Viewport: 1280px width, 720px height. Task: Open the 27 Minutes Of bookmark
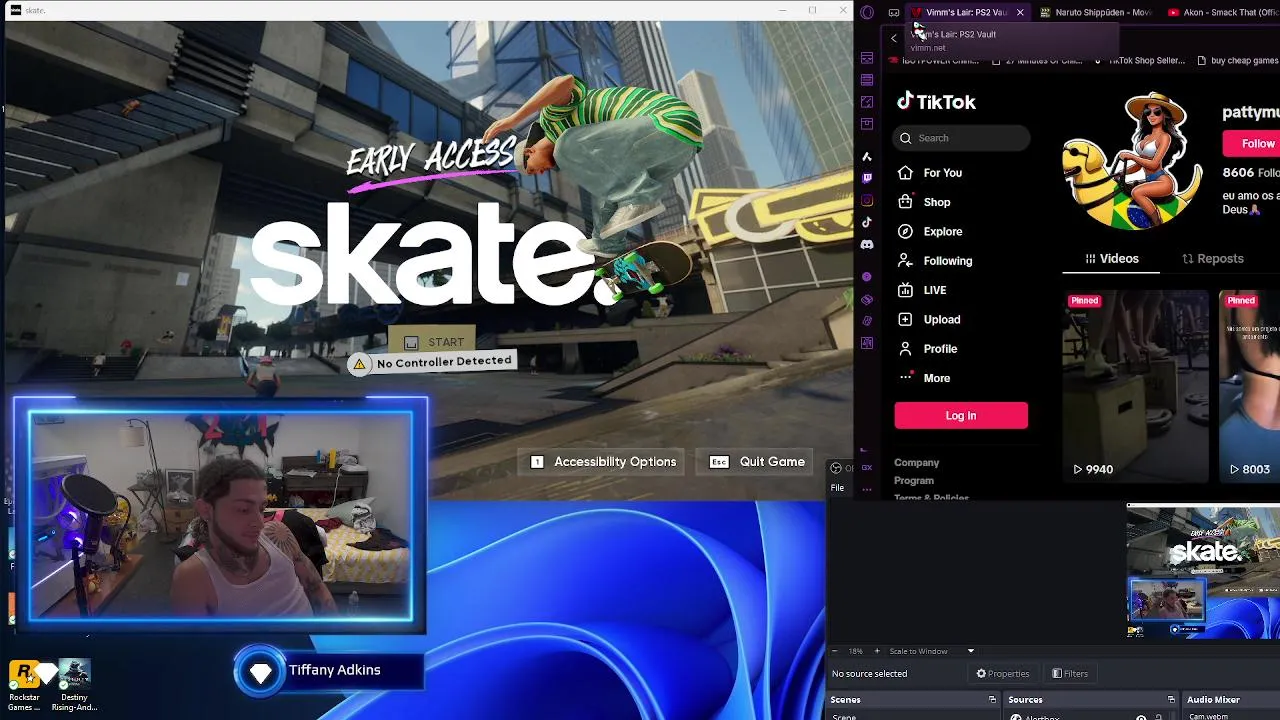1037,60
